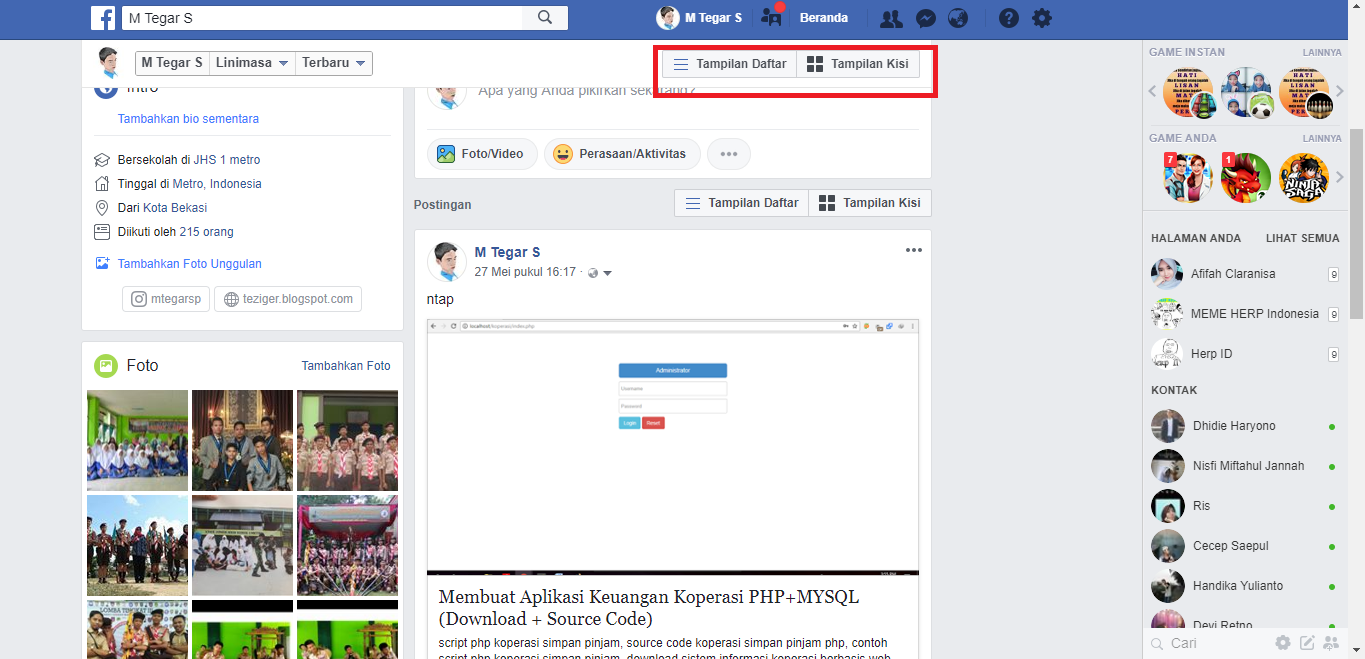Click the Facebook logo
Image resolution: width=1365 pixels, height=659 pixels.
point(103,18)
